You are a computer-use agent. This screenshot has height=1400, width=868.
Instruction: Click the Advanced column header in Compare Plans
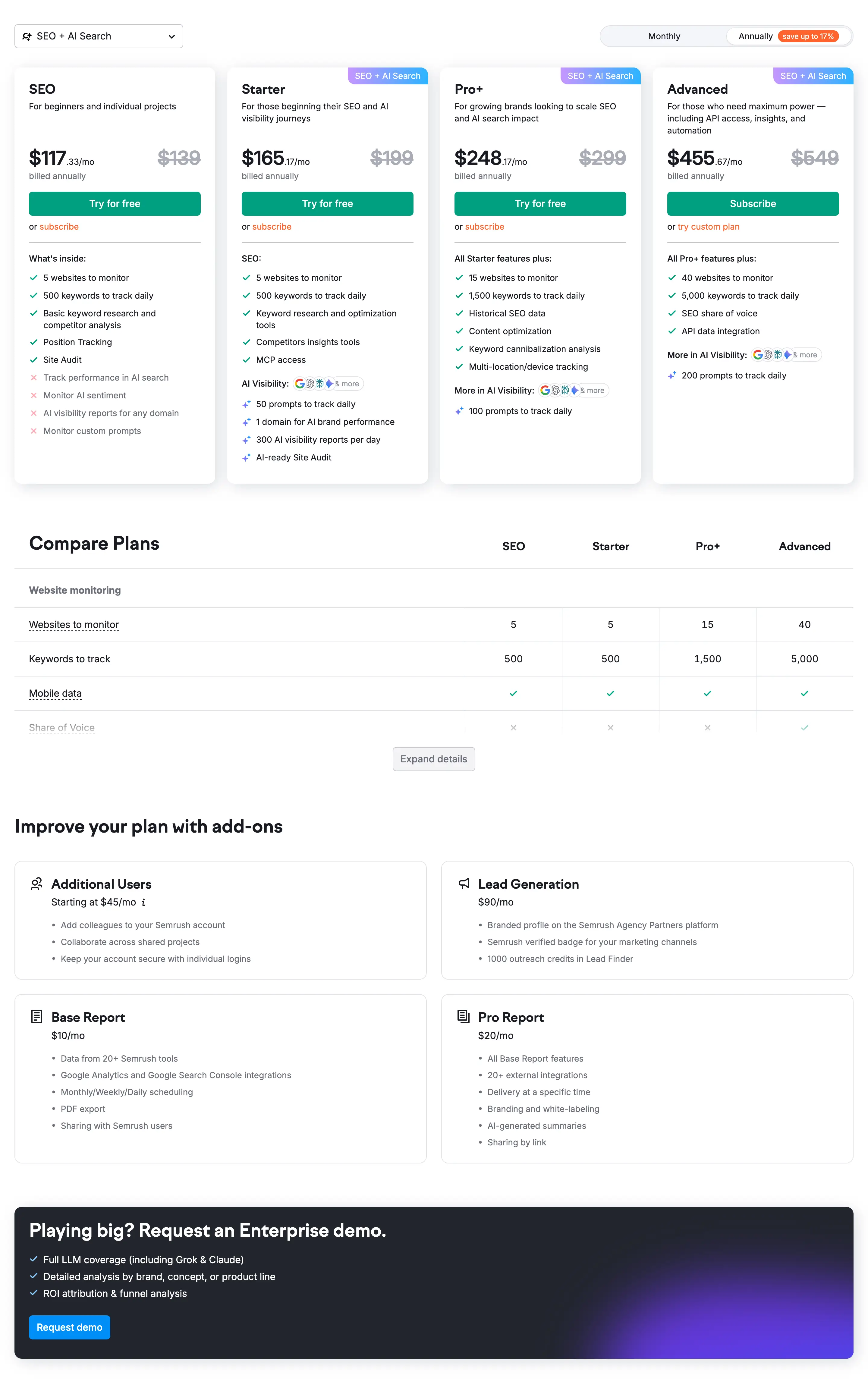pos(804,546)
